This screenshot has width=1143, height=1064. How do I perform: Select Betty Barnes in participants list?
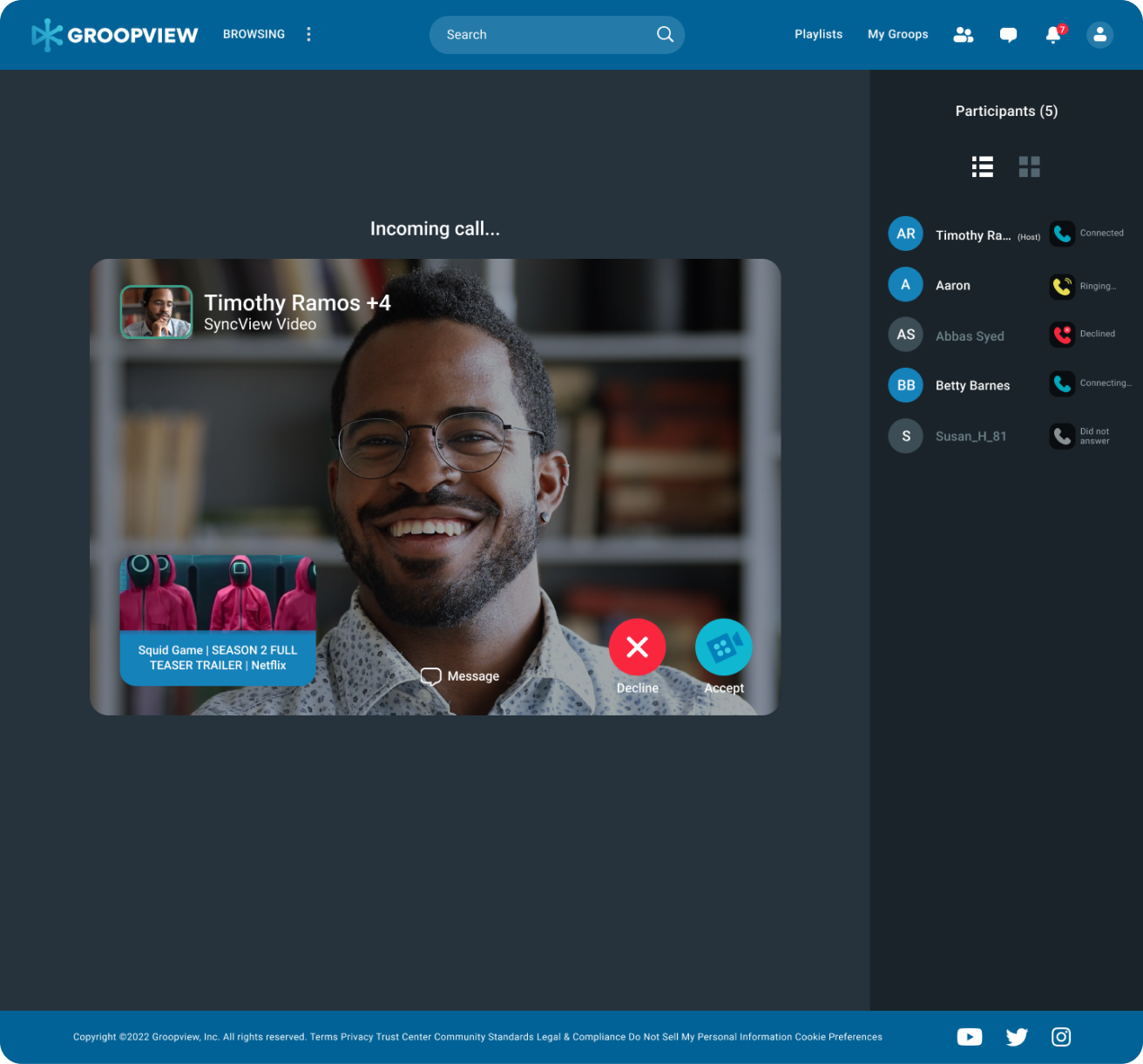coord(972,385)
